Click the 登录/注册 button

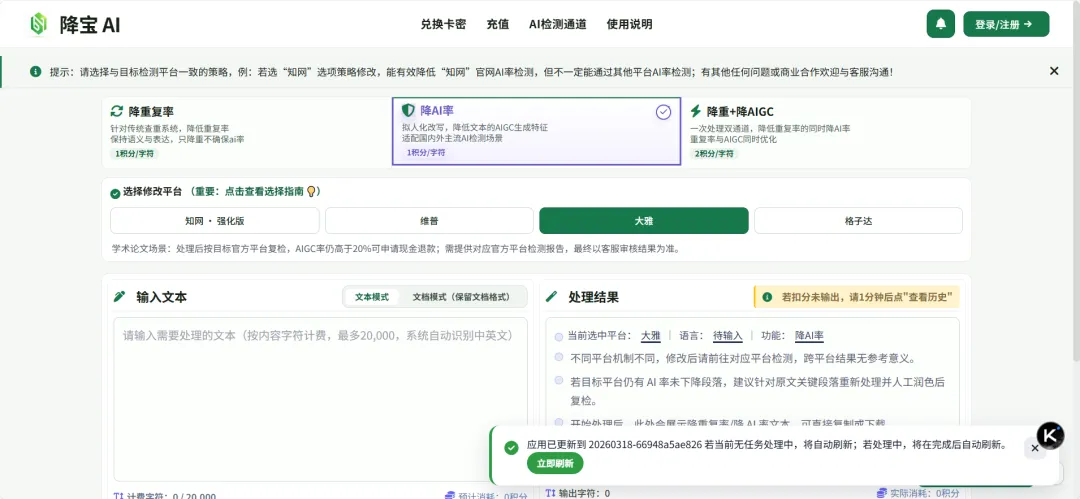(x=1006, y=24)
